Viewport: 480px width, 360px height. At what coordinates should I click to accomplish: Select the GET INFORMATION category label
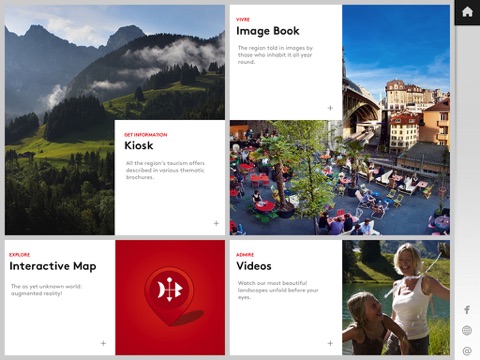(x=146, y=135)
